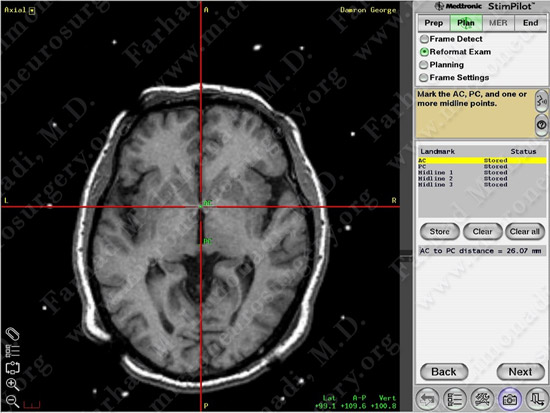
Task: Switch to the End tab
Action: [530, 23]
